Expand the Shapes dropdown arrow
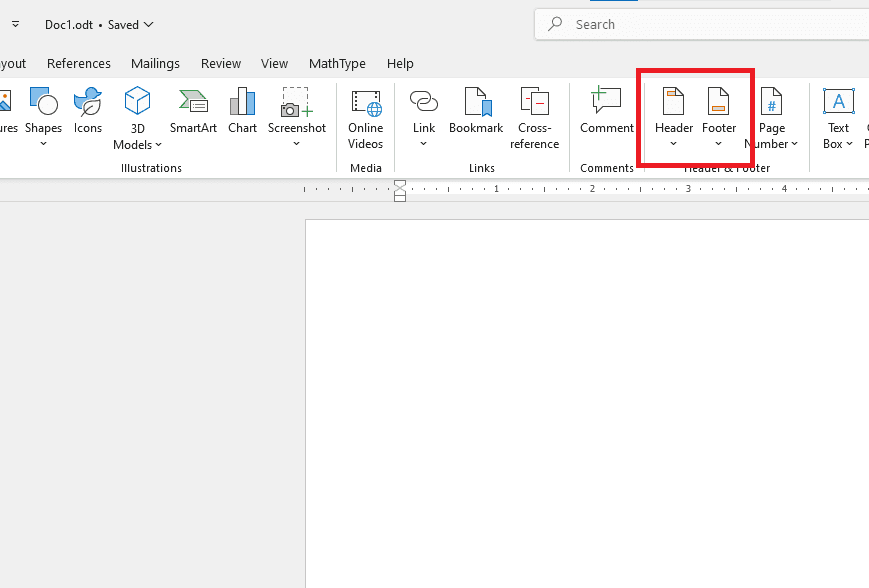The width and height of the screenshot is (869, 588). coord(43,144)
